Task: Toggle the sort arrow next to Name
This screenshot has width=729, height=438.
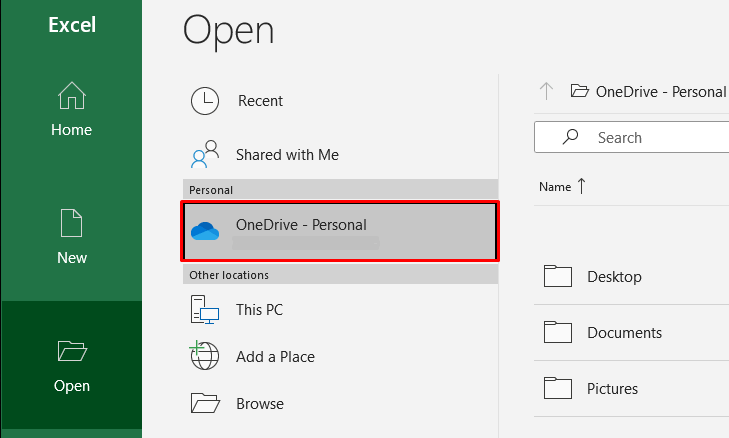Action: click(582, 186)
